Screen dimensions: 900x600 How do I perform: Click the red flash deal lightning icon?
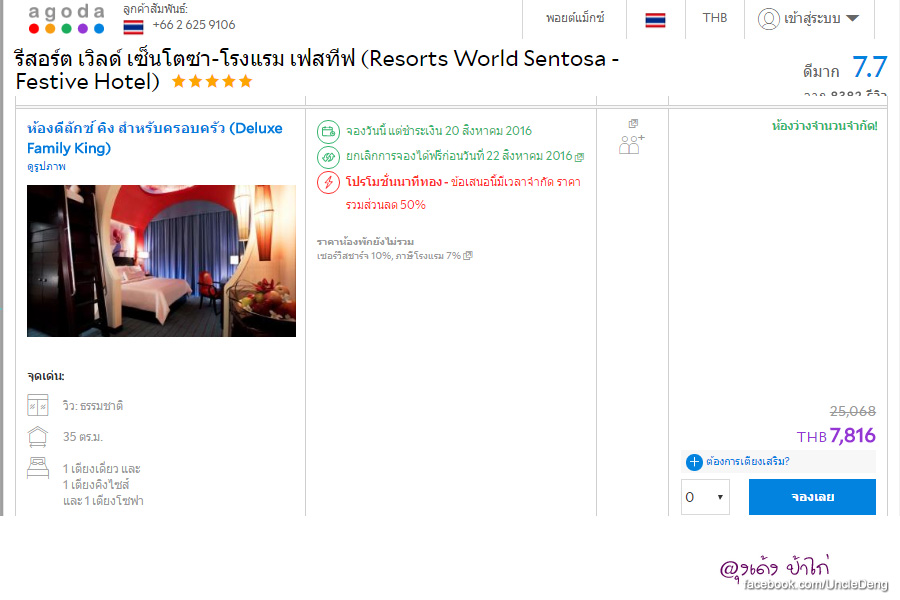tap(328, 182)
